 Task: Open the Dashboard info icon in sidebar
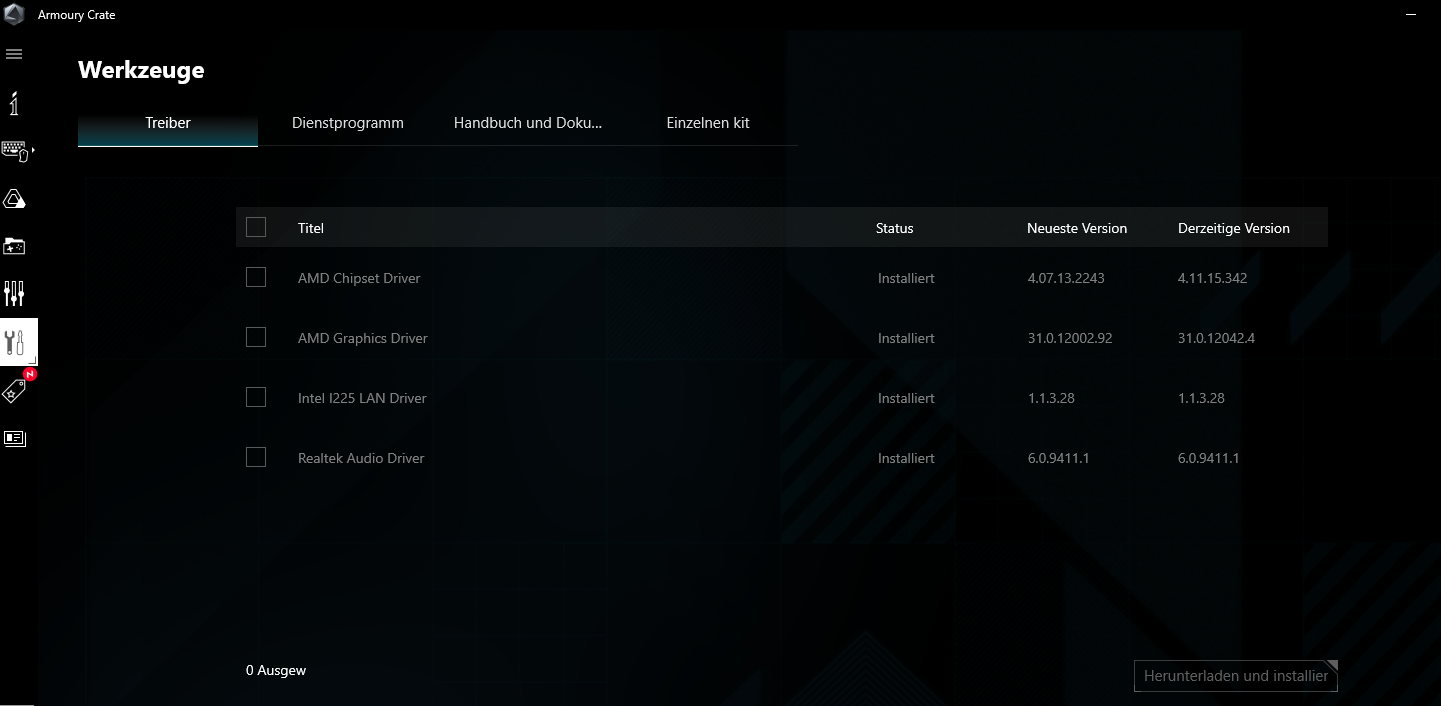coord(14,103)
